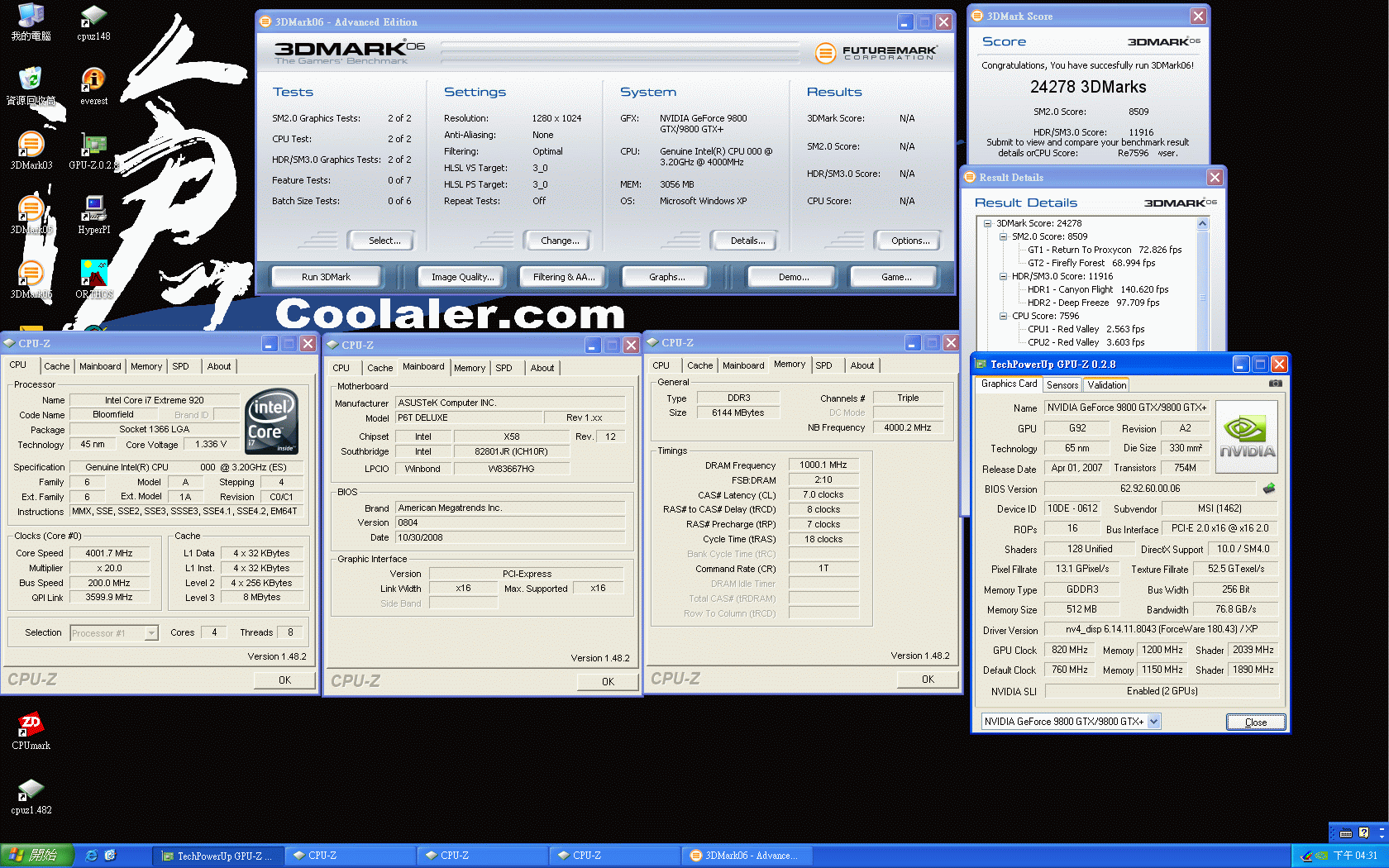Click the Image Quality... button
The height and width of the screenshot is (868, 1389).
coord(462,277)
